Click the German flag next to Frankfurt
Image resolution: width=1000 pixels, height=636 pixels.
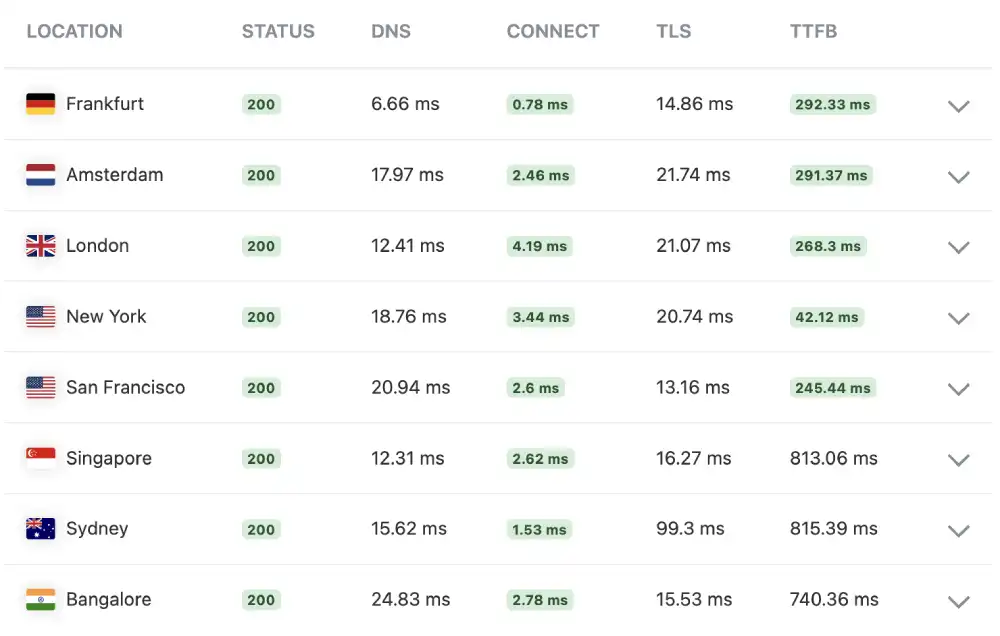40,103
